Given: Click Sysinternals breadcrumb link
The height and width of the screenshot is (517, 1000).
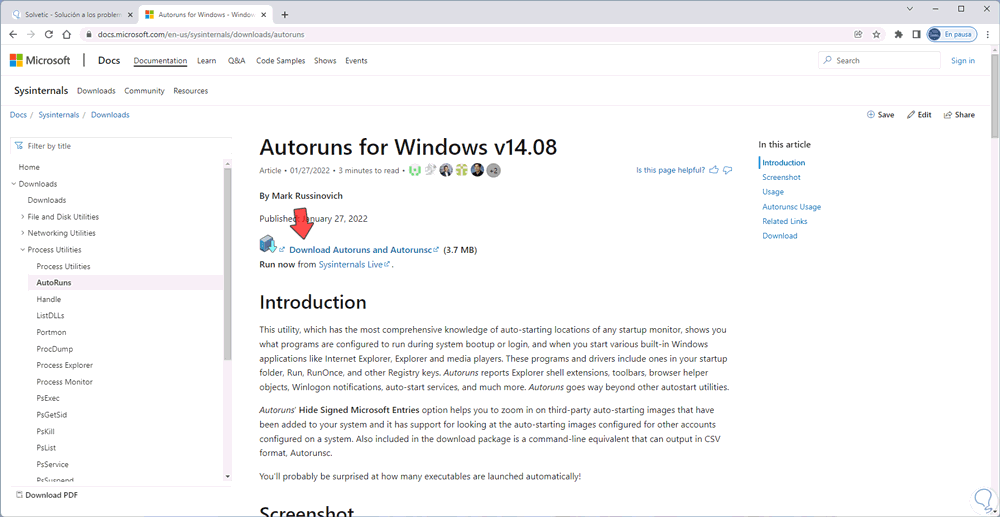Looking at the screenshot, I should [x=59, y=115].
